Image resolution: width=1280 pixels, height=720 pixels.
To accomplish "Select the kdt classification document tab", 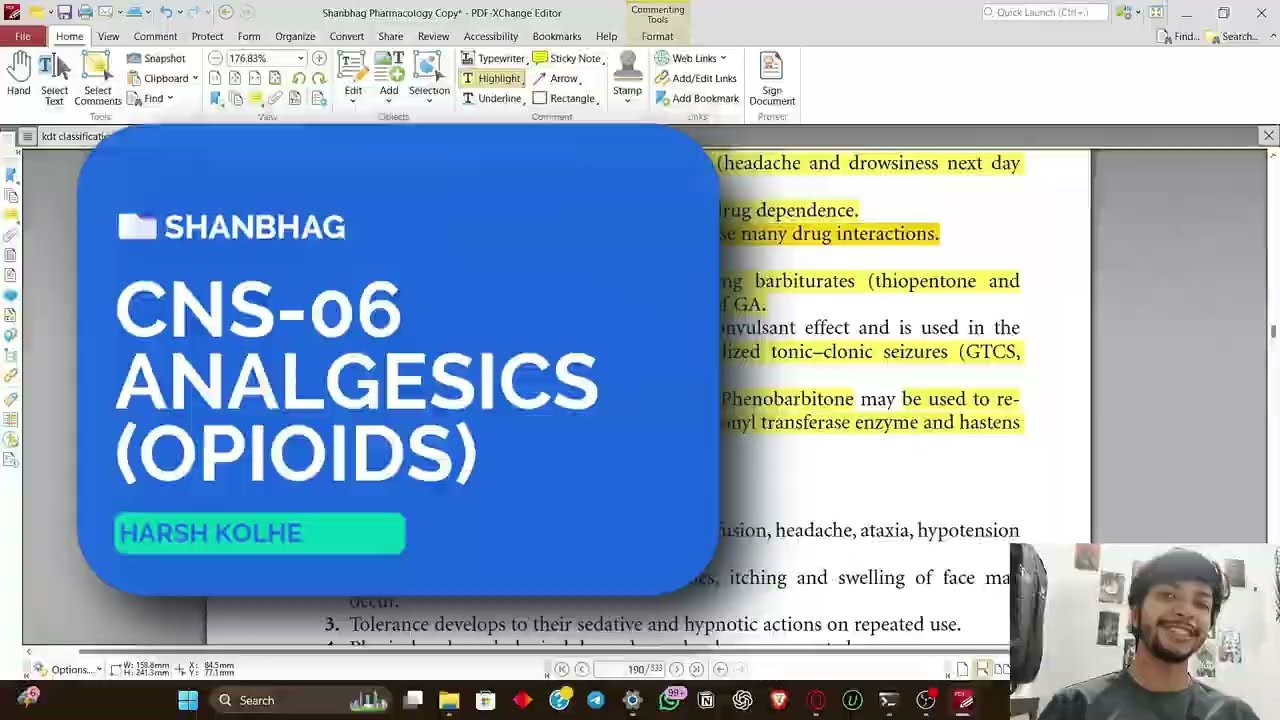I will point(72,136).
